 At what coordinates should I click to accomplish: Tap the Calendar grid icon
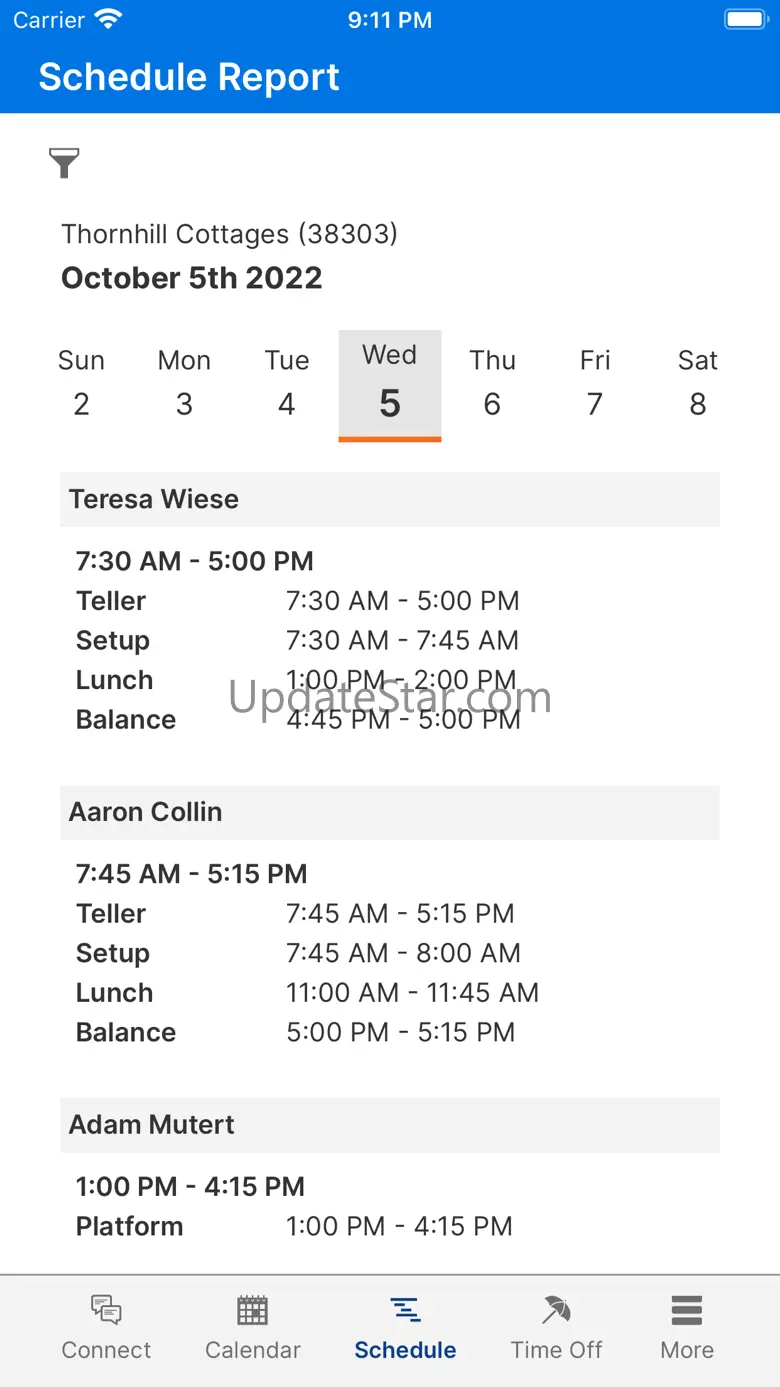pyautogui.click(x=252, y=1309)
